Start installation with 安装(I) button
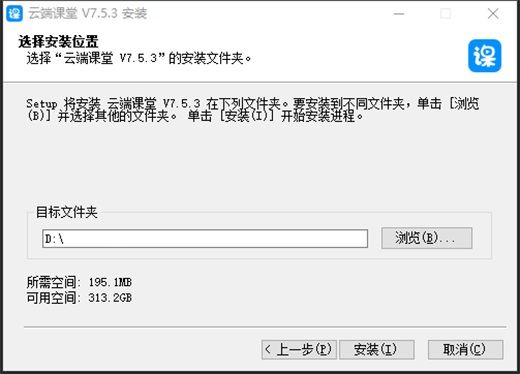The width and height of the screenshot is (520, 374). 377,349
